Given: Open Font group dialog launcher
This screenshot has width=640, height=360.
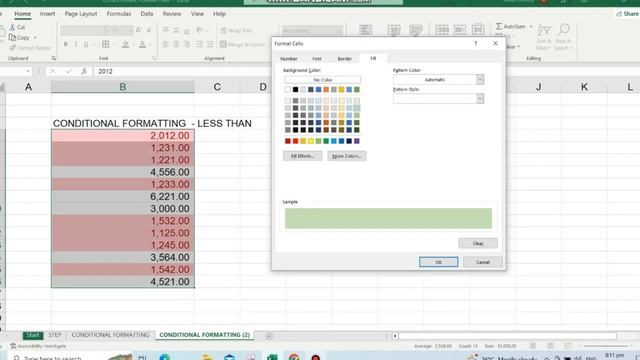Looking at the screenshot, I should point(154,59).
